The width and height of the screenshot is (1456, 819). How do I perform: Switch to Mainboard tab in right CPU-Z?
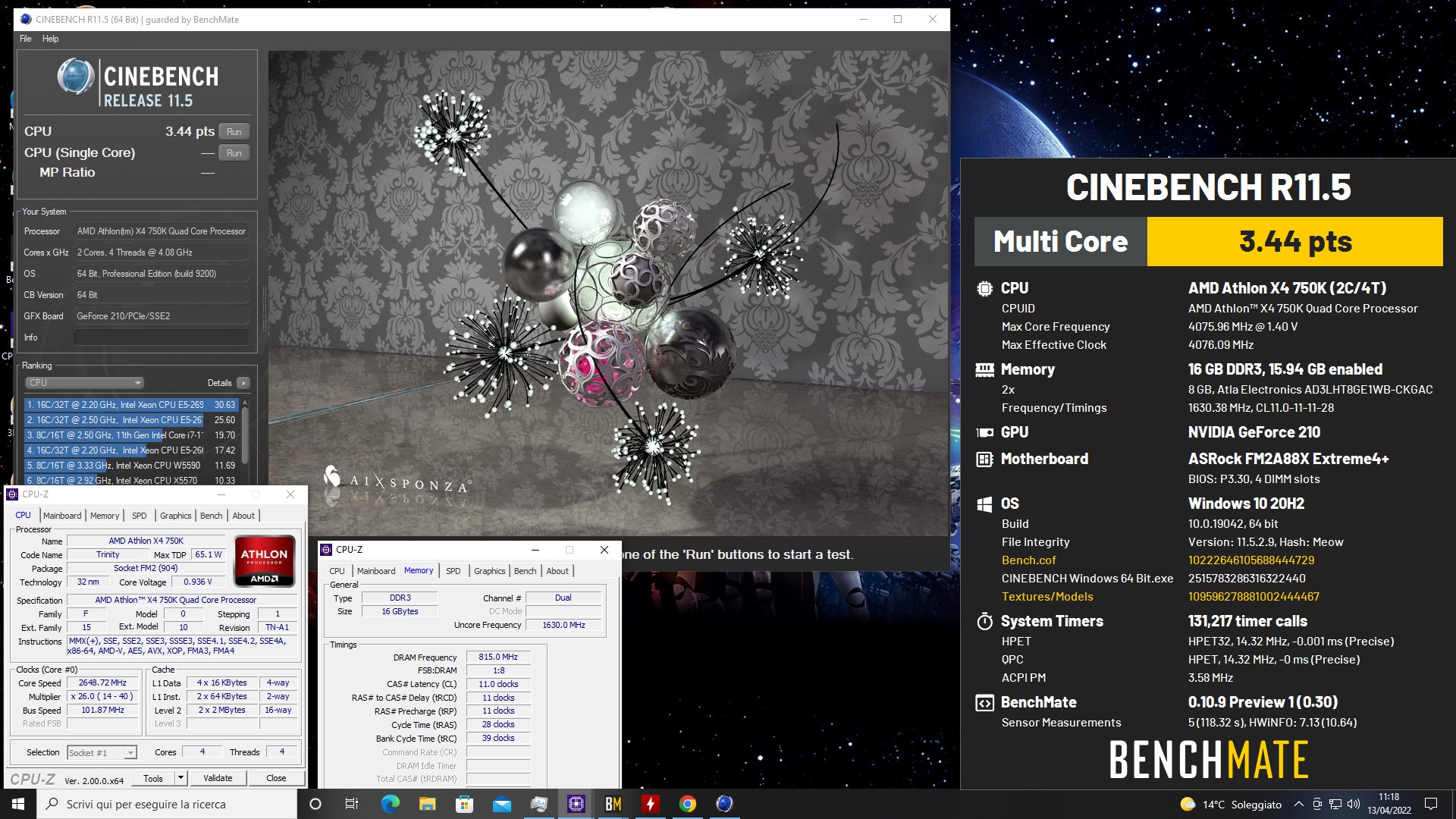point(376,571)
